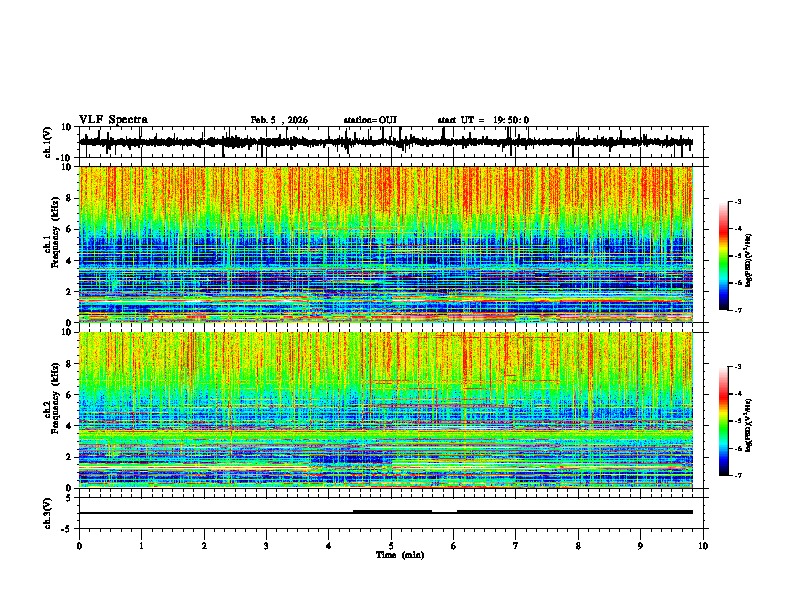Click the "3" tick on the time axis
The image size is (792, 612).
coord(267,546)
